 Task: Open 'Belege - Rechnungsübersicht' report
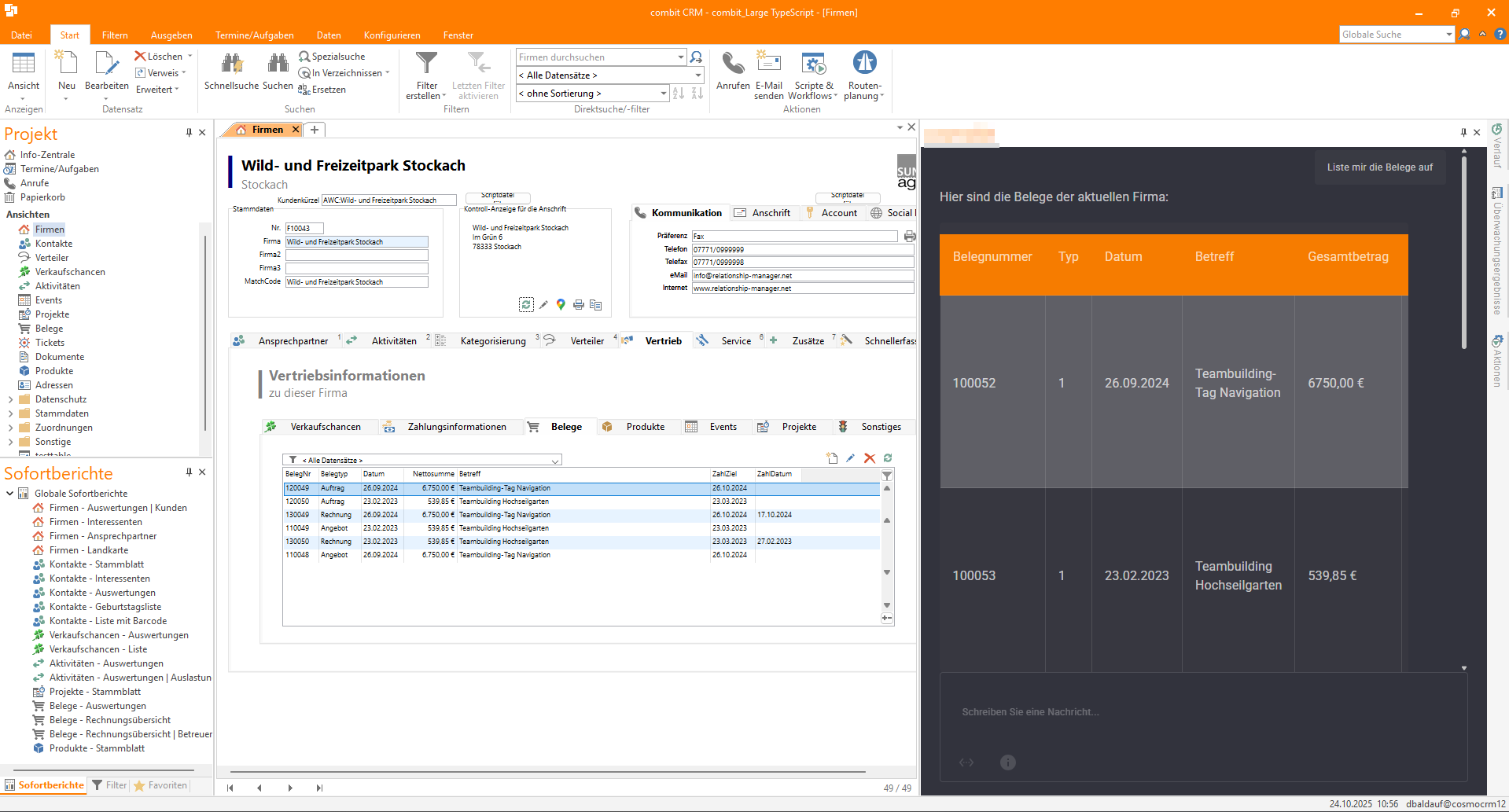109,720
